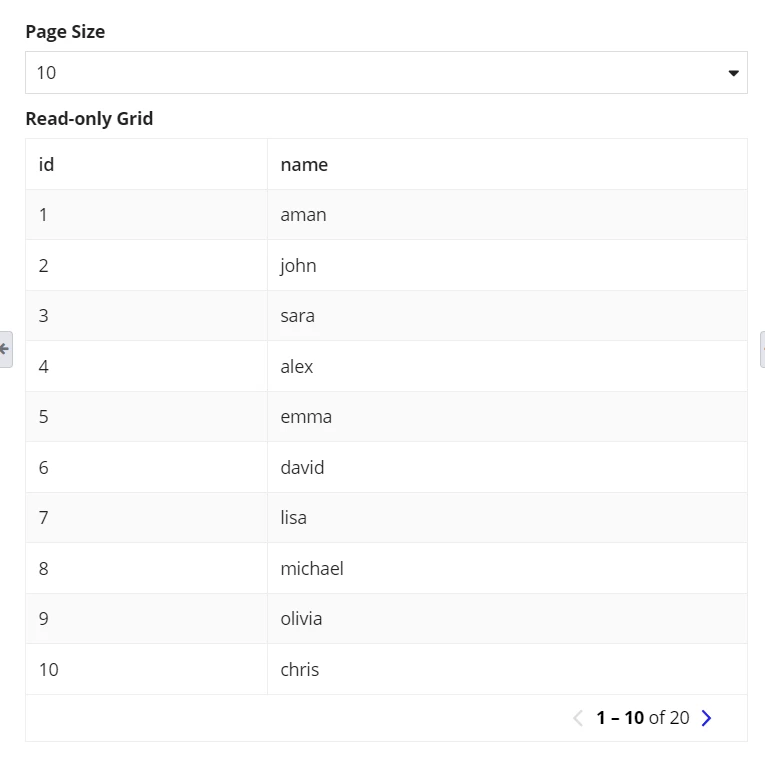Select row with name emma
Screen dimensions: 765x759
point(386,417)
